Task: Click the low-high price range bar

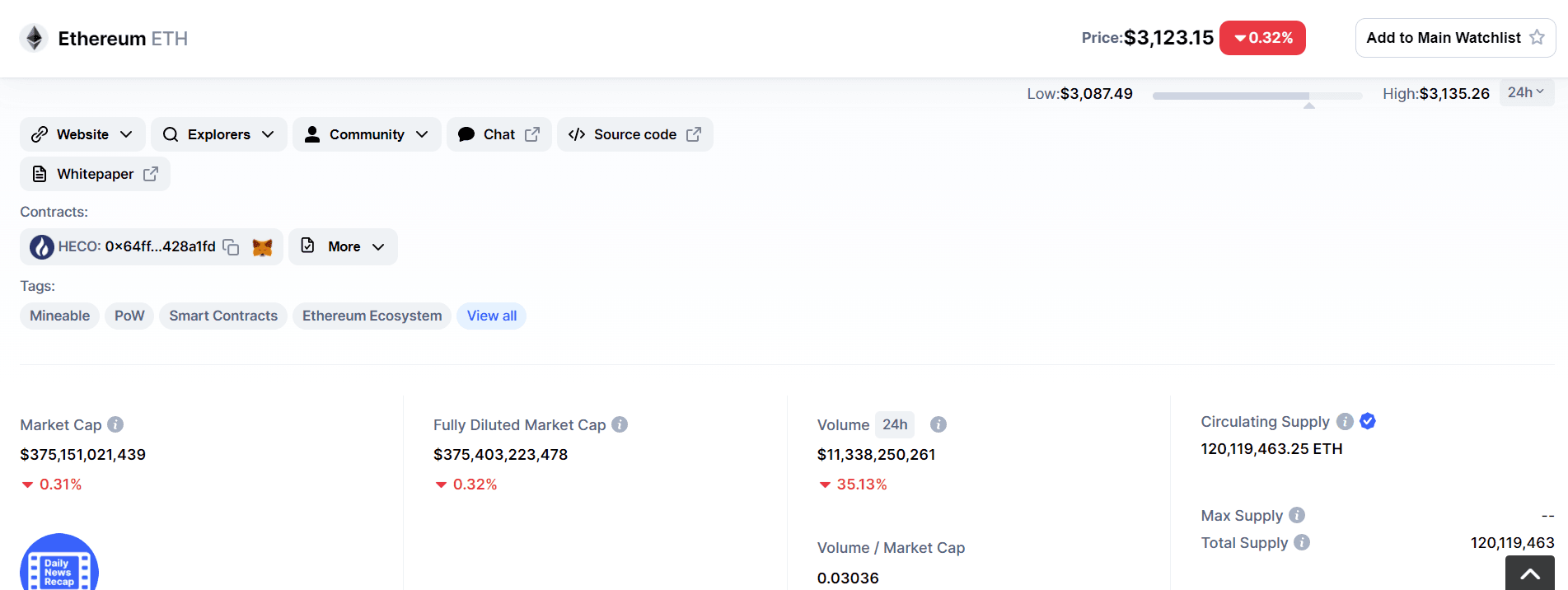Action: (1257, 96)
